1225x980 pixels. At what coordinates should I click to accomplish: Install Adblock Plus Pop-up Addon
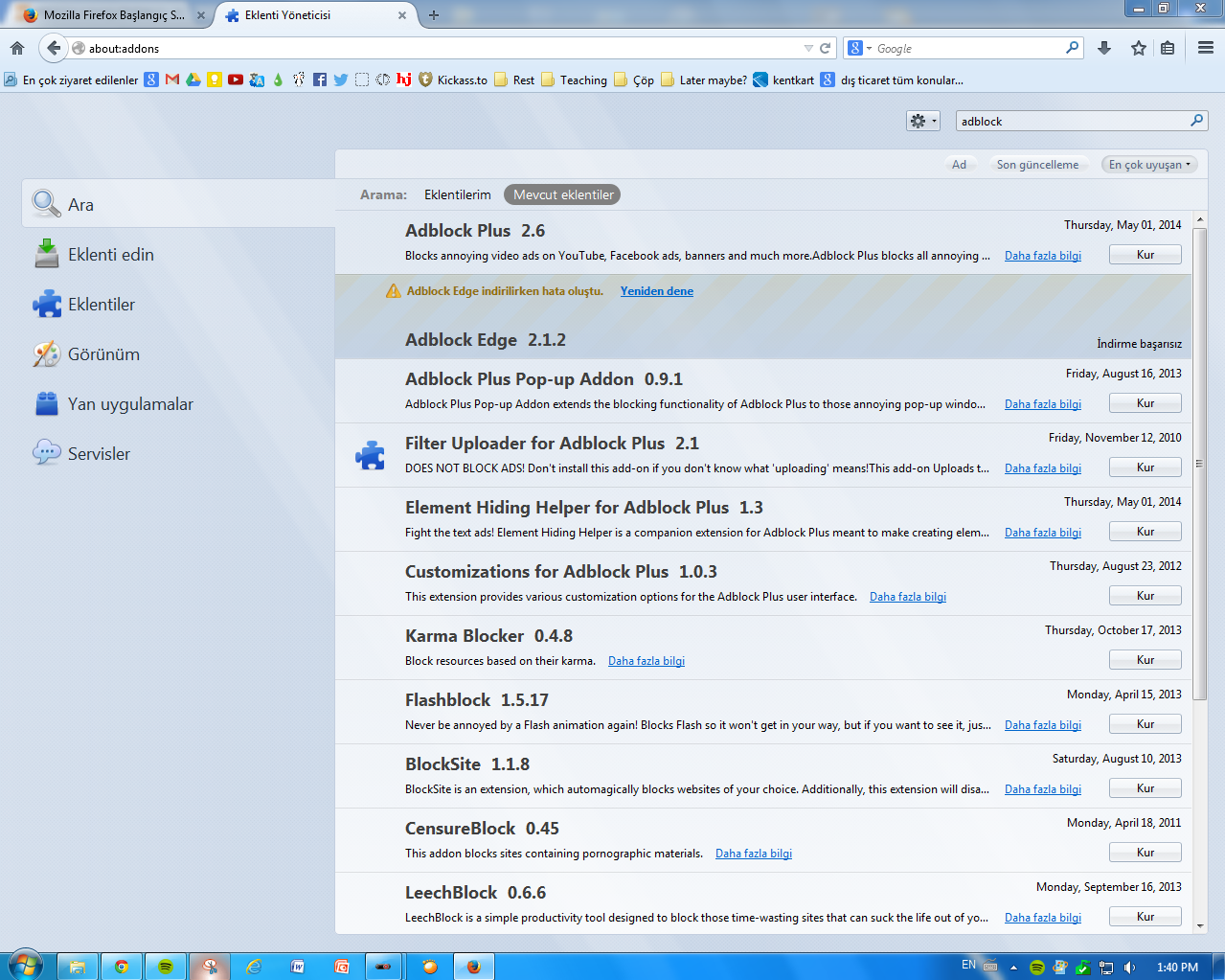pyautogui.click(x=1146, y=403)
